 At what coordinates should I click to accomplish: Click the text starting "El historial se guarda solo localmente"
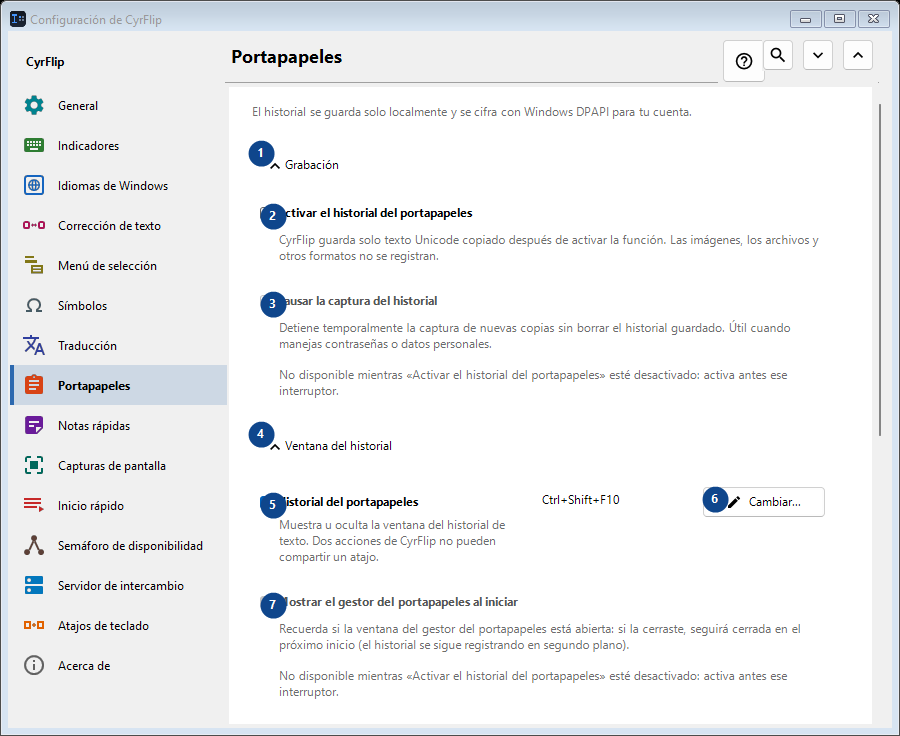click(x=472, y=112)
